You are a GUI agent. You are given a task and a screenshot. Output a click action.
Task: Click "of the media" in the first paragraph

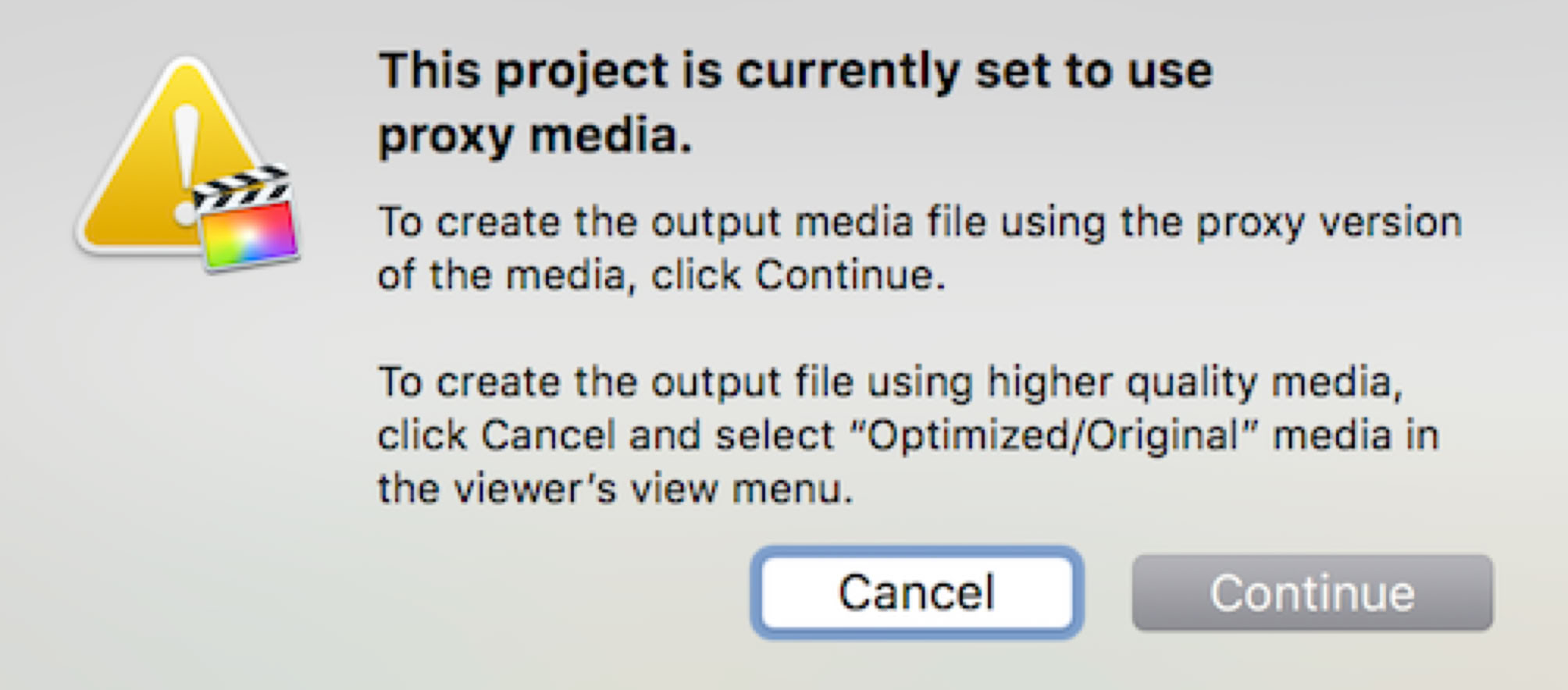pyautogui.click(x=503, y=276)
